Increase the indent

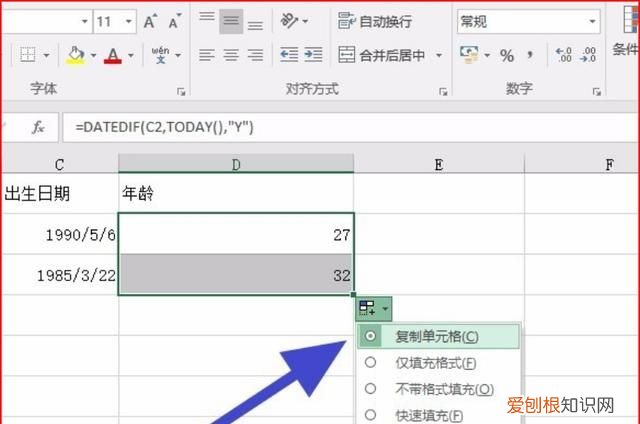coord(313,54)
